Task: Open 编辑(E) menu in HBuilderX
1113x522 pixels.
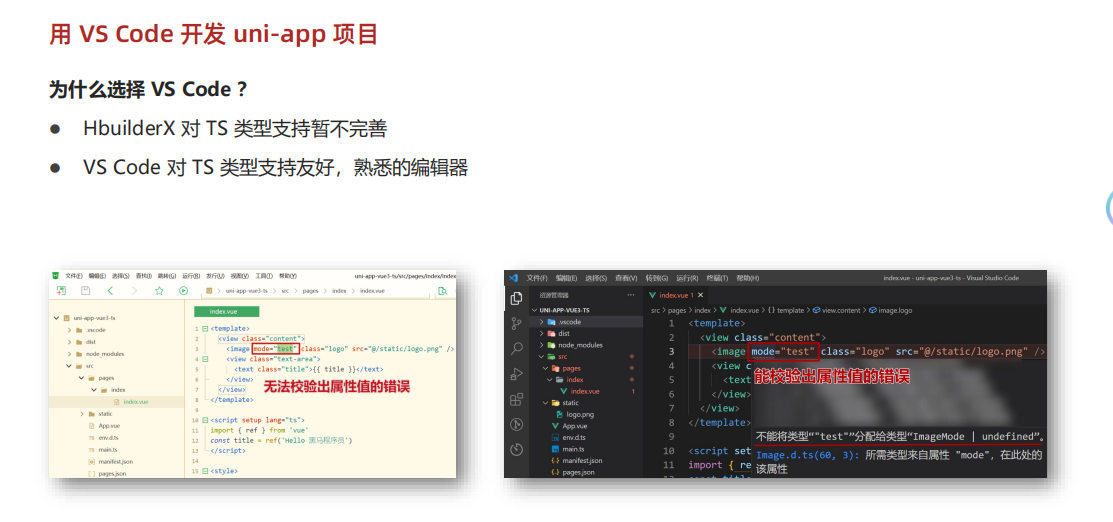Action: point(97,276)
